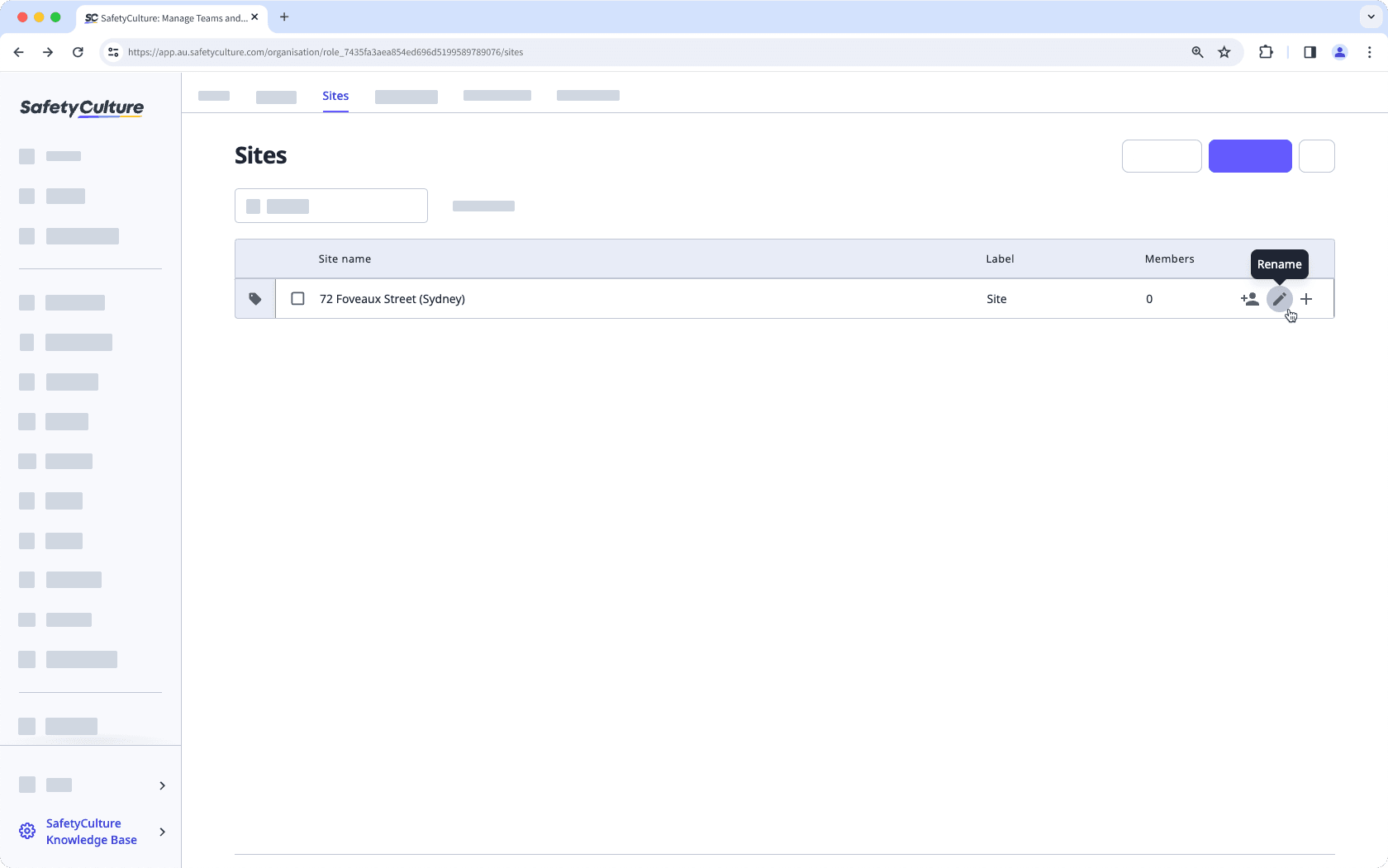
Task: Click the add members person icon
Action: [x=1250, y=299]
